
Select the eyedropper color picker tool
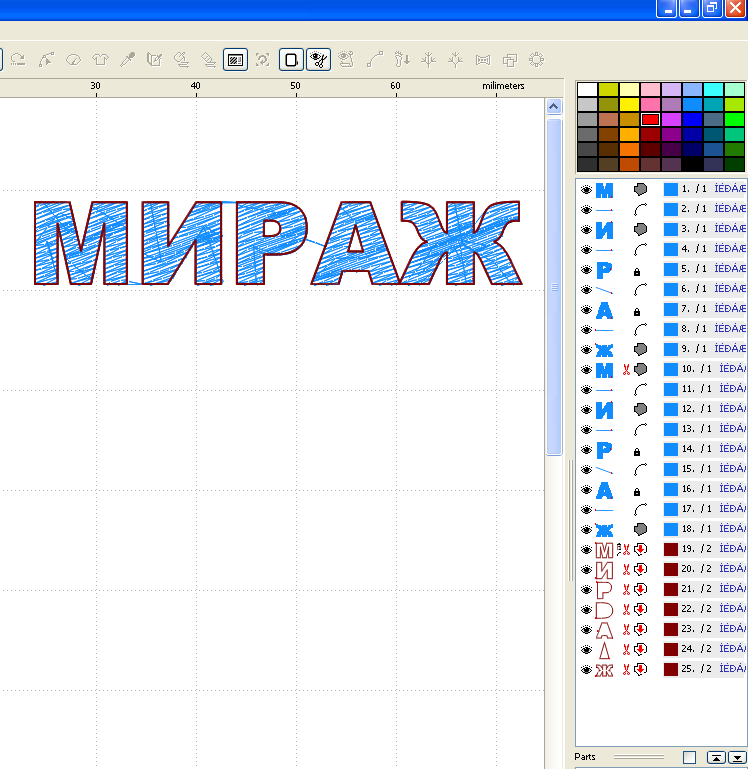(128, 60)
